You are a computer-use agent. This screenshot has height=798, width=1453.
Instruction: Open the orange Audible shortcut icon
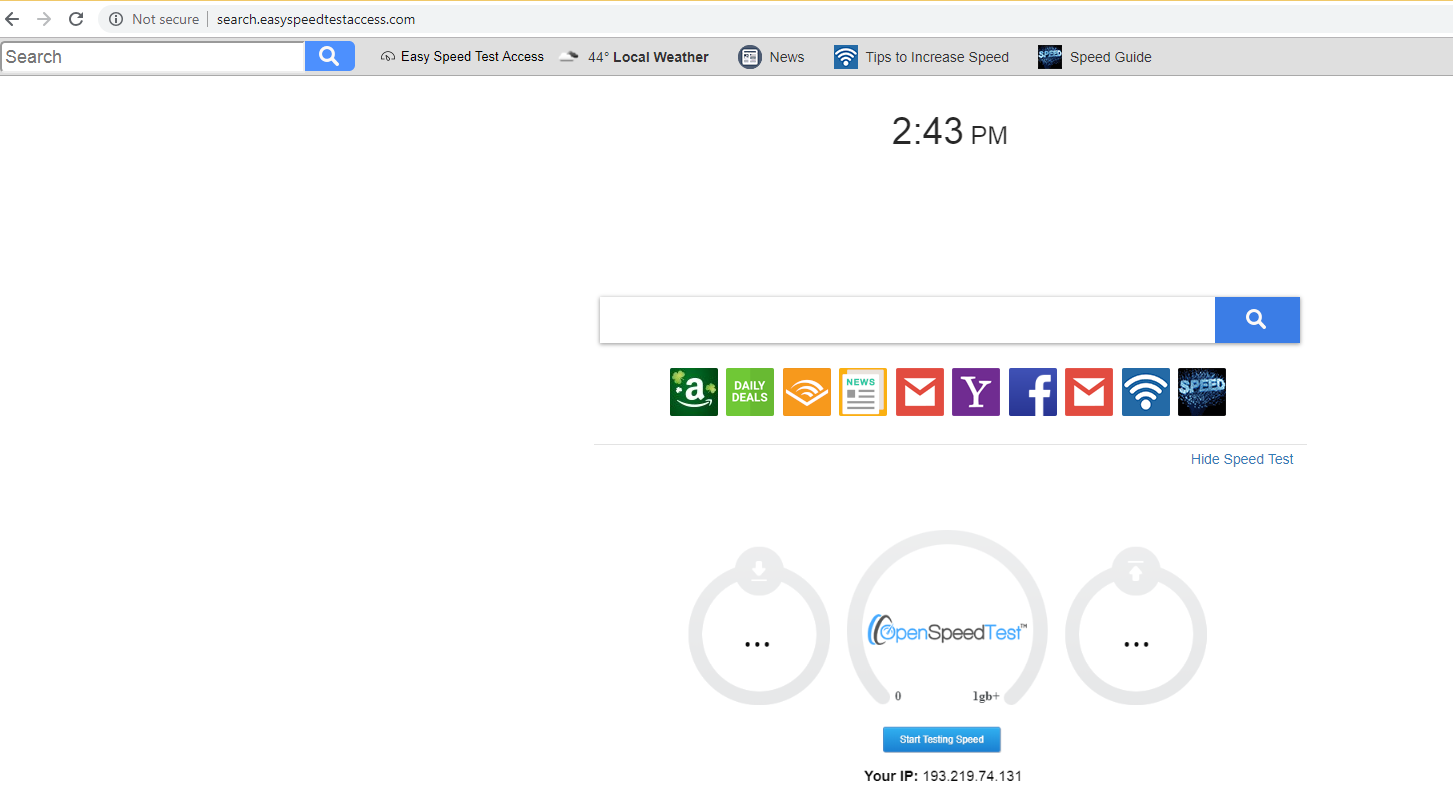pyautogui.click(x=807, y=392)
